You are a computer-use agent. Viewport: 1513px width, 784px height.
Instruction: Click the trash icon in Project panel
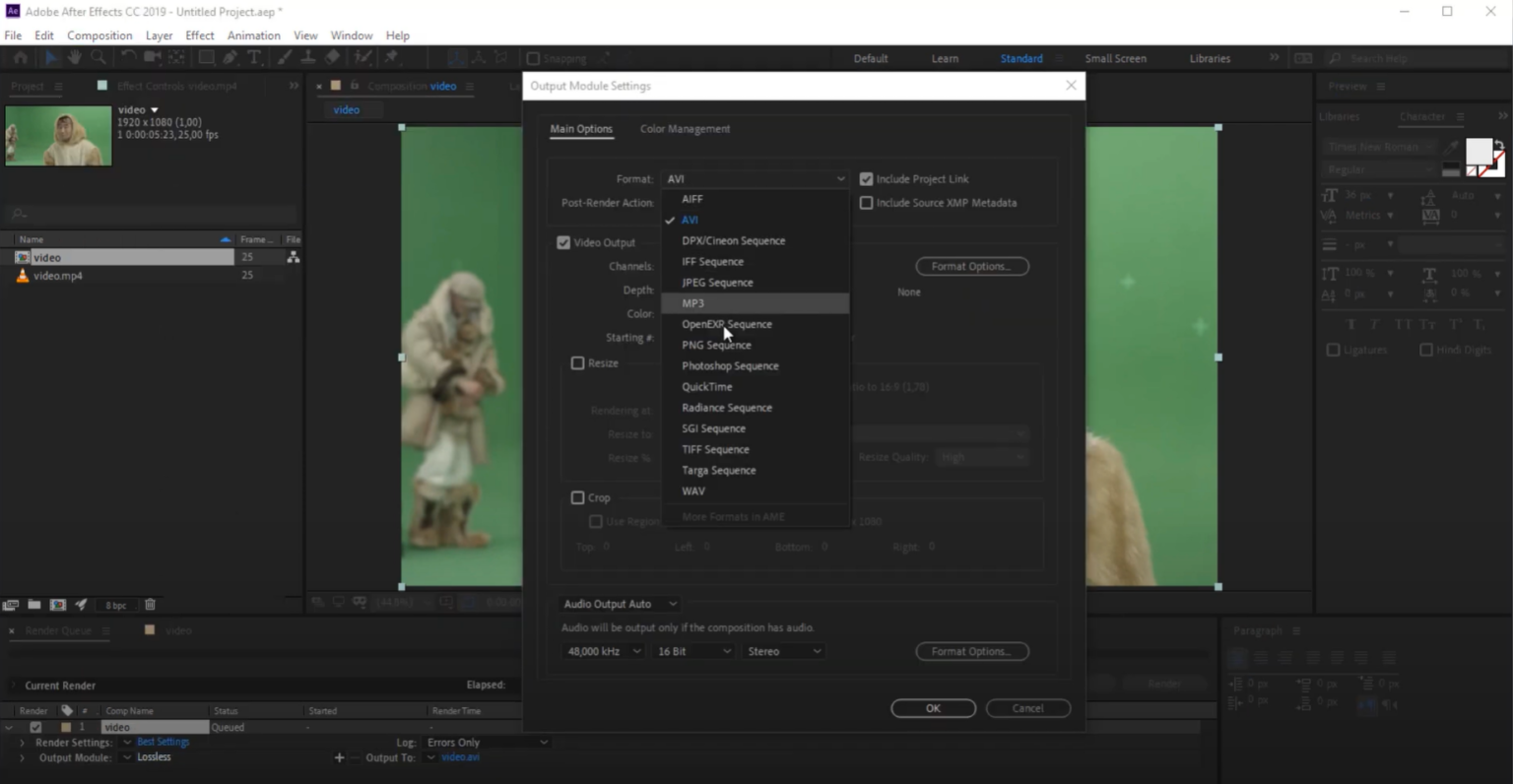(150, 605)
